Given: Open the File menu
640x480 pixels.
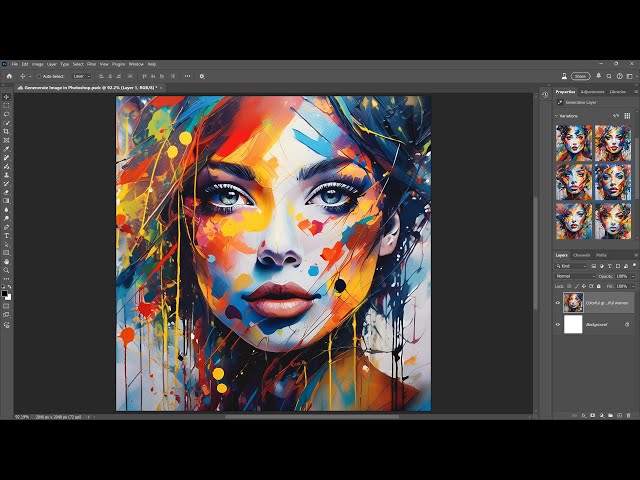Looking at the screenshot, I should pos(15,64).
